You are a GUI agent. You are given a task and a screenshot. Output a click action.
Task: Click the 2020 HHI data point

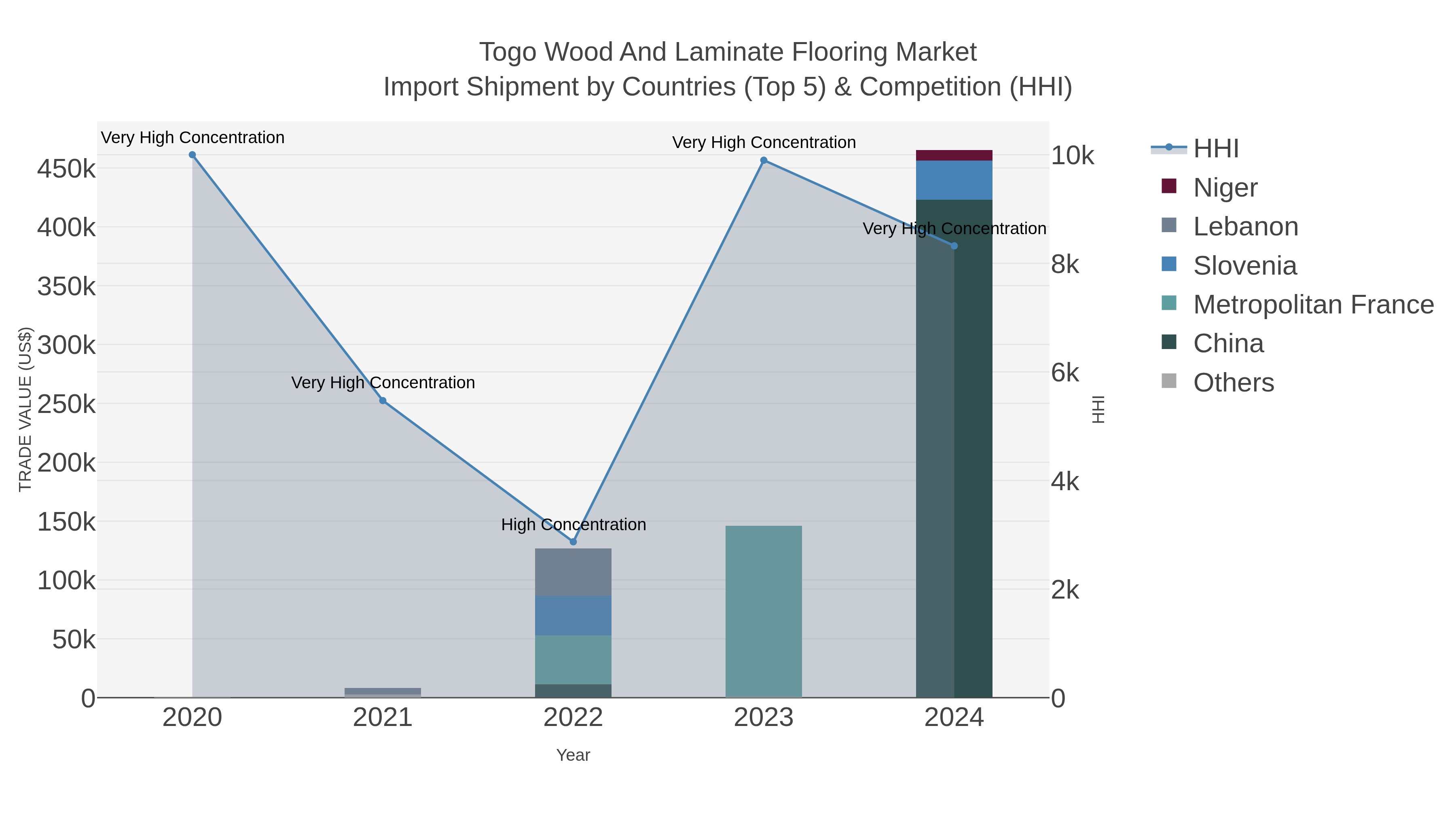click(x=192, y=155)
